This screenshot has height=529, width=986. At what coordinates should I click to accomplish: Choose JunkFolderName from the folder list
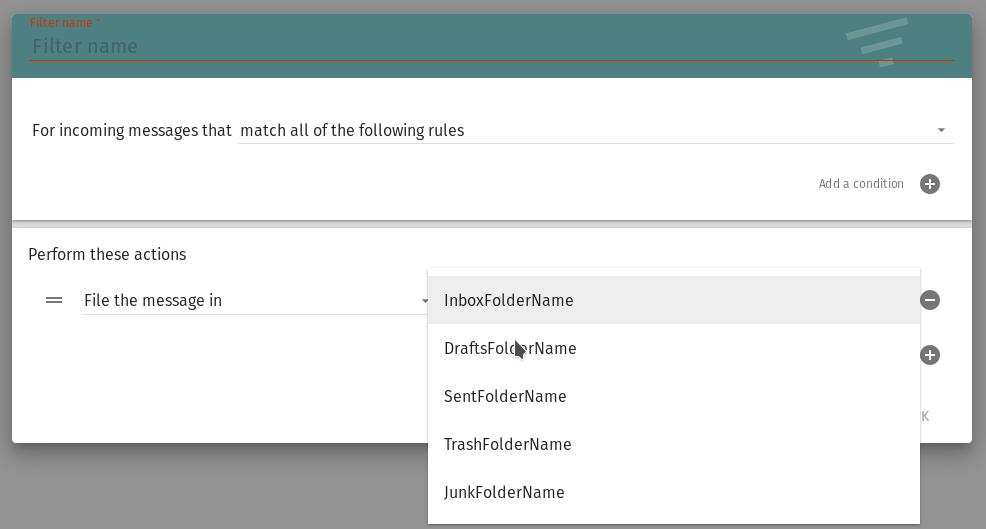504,492
